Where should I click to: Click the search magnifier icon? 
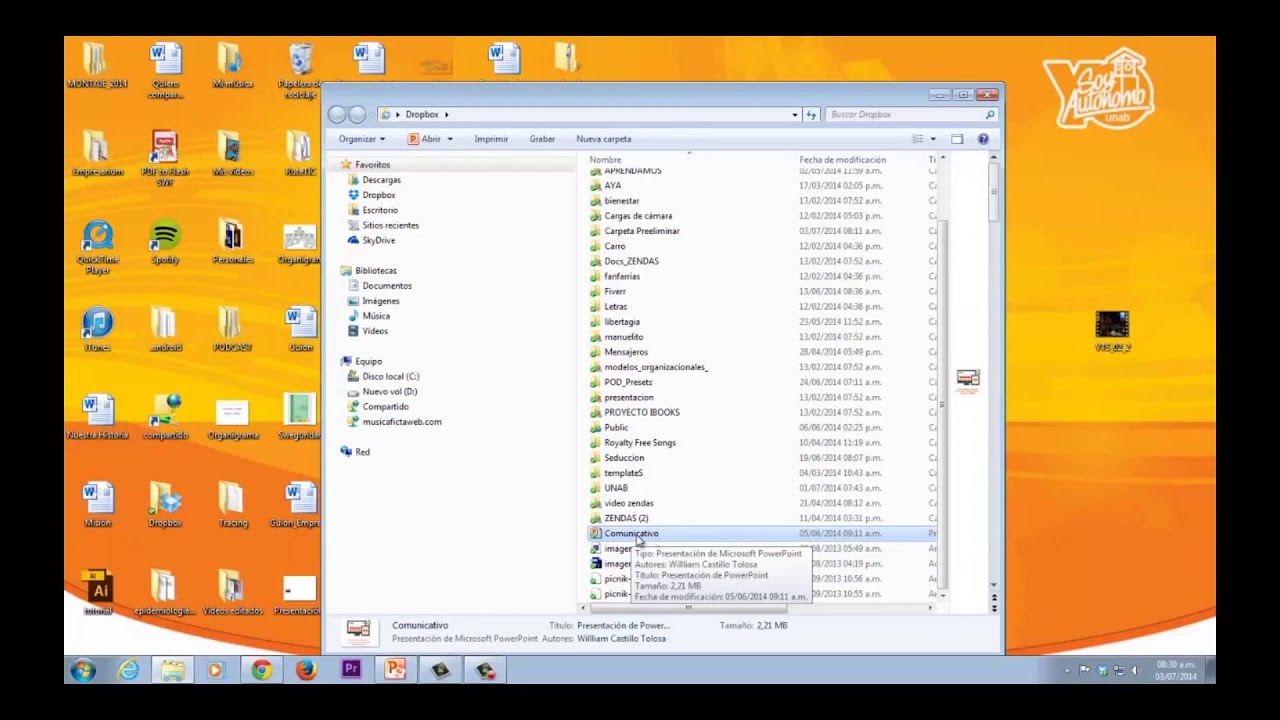pyautogui.click(x=990, y=115)
